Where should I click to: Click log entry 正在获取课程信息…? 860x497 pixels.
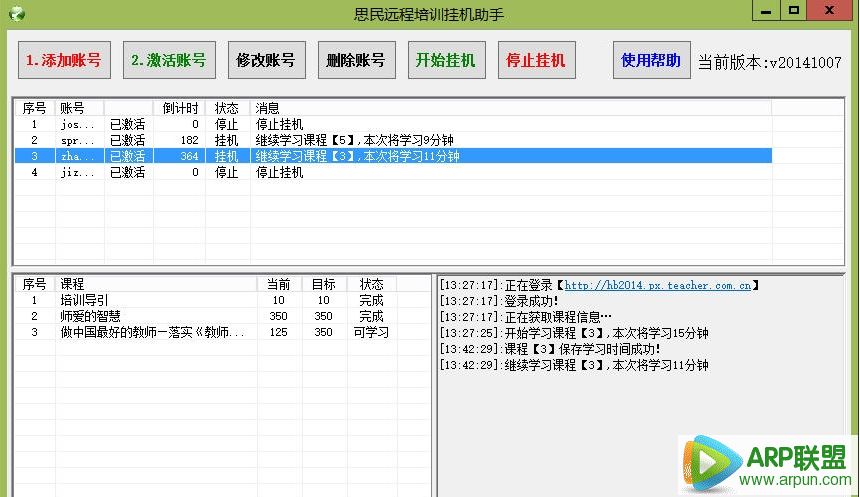click(x=525, y=317)
